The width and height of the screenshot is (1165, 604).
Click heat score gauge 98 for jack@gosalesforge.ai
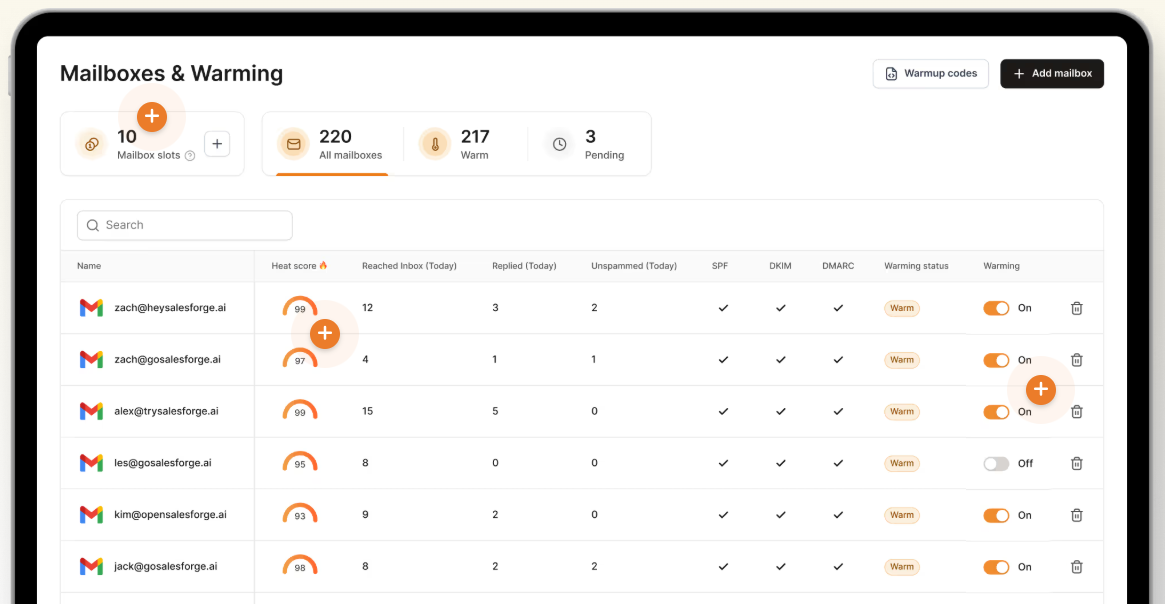click(x=300, y=565)
